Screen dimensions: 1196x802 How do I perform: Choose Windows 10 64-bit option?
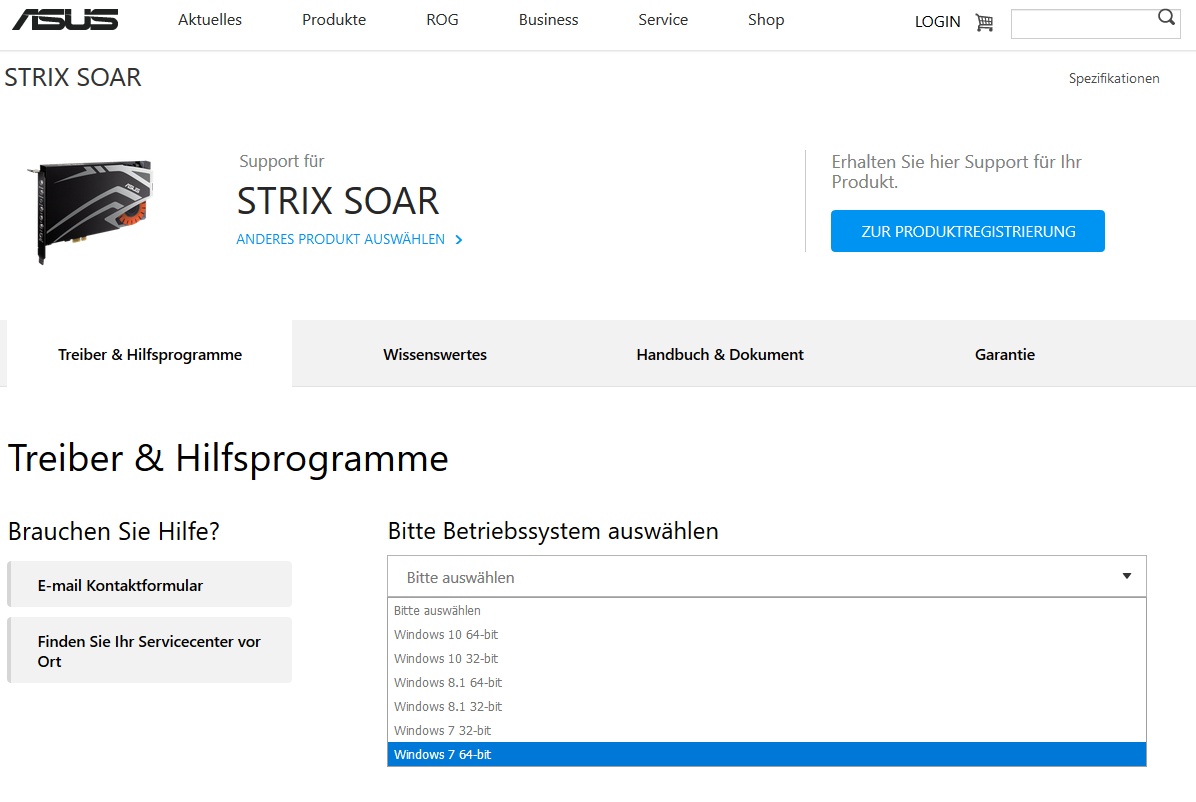[767, 635]
